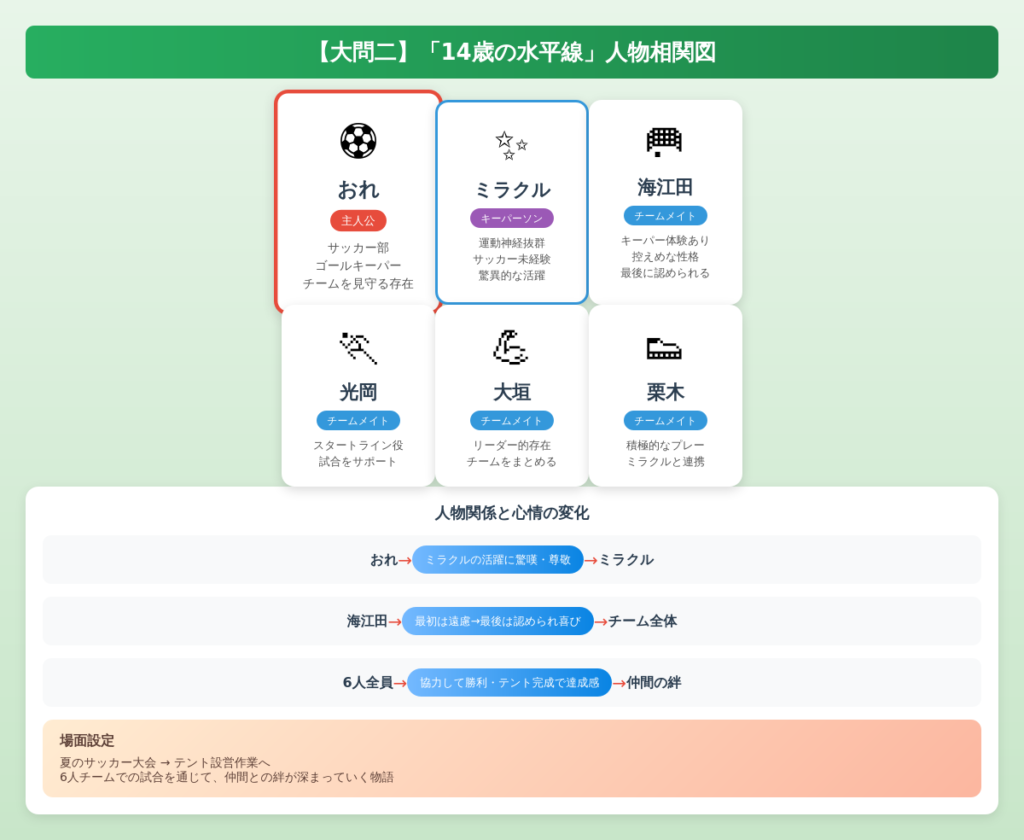Click the チームメイト badge under 海江田
Viewport: 1024px width, 840px height.
pyautogui.click(x=665, y=216)
